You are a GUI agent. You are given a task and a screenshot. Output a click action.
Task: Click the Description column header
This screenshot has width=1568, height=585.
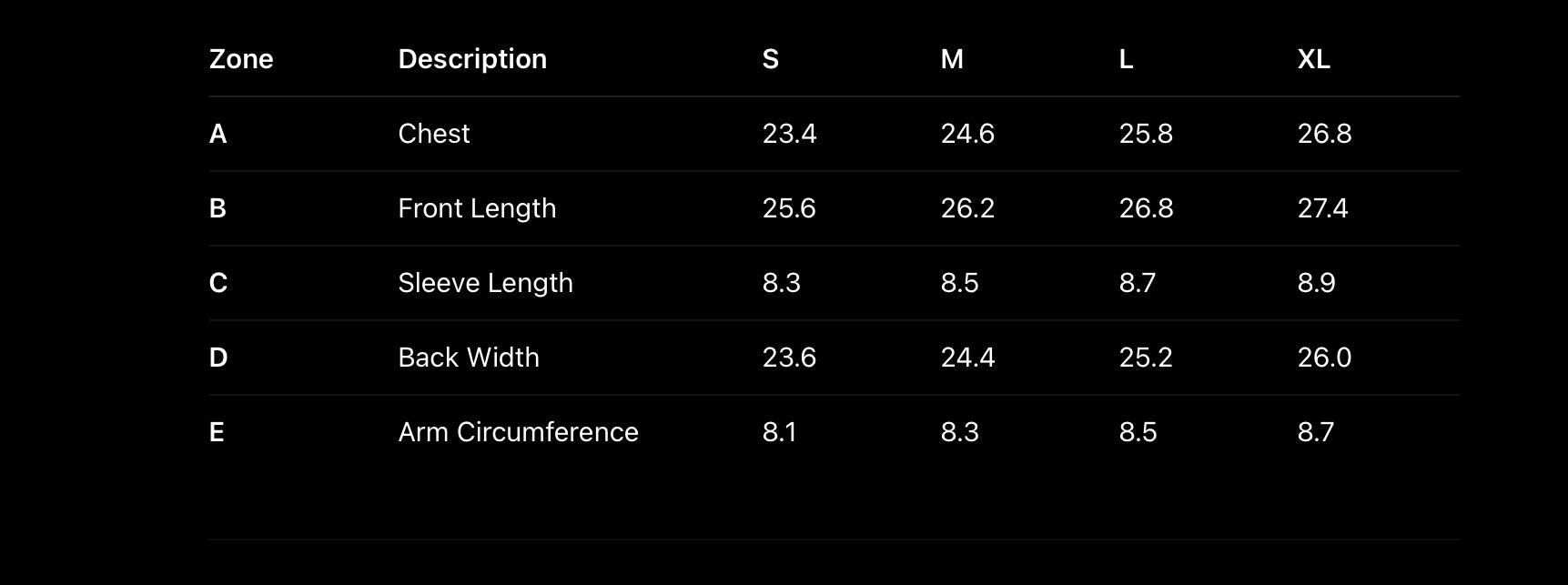[x=472, y=59]
